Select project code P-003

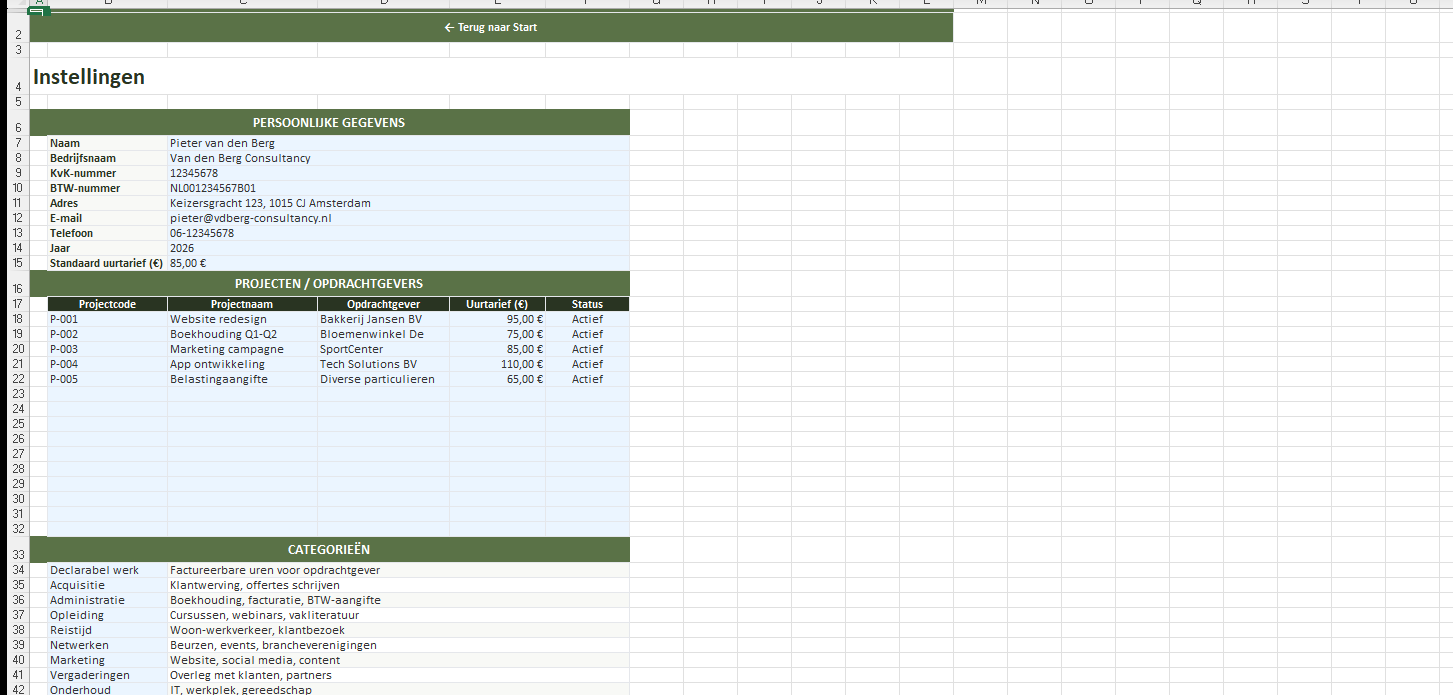(x=64, y=349)
